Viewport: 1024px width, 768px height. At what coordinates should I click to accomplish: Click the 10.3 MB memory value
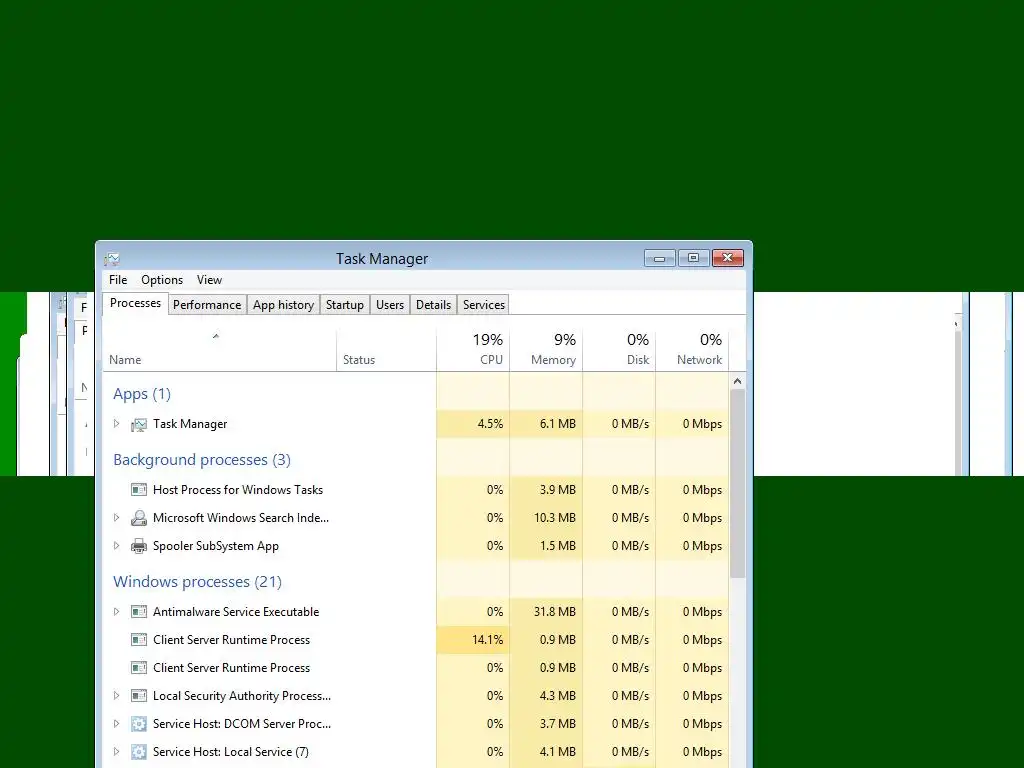click(x=554, y=518)
